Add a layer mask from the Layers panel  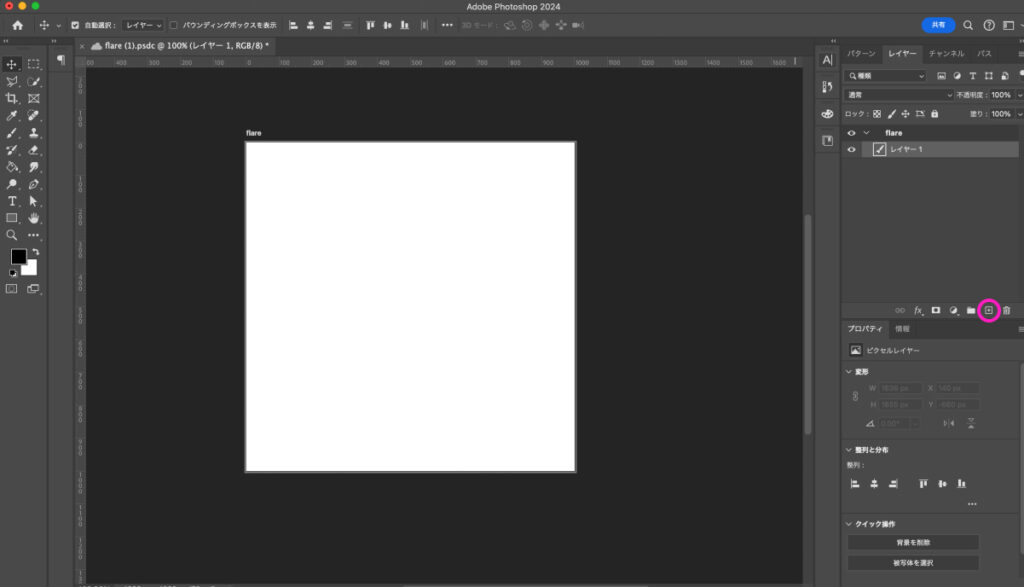[x=936, y=310]
